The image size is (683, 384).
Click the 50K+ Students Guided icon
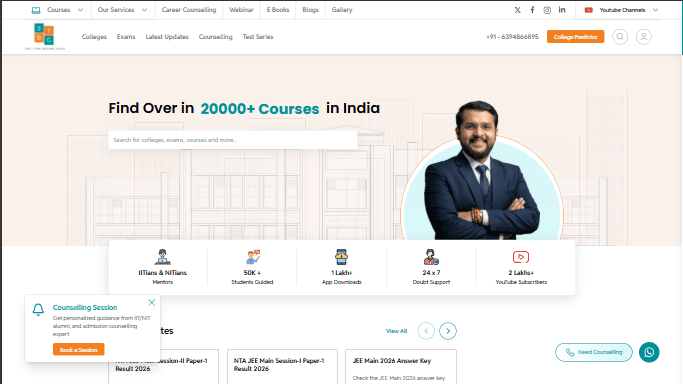252,257
